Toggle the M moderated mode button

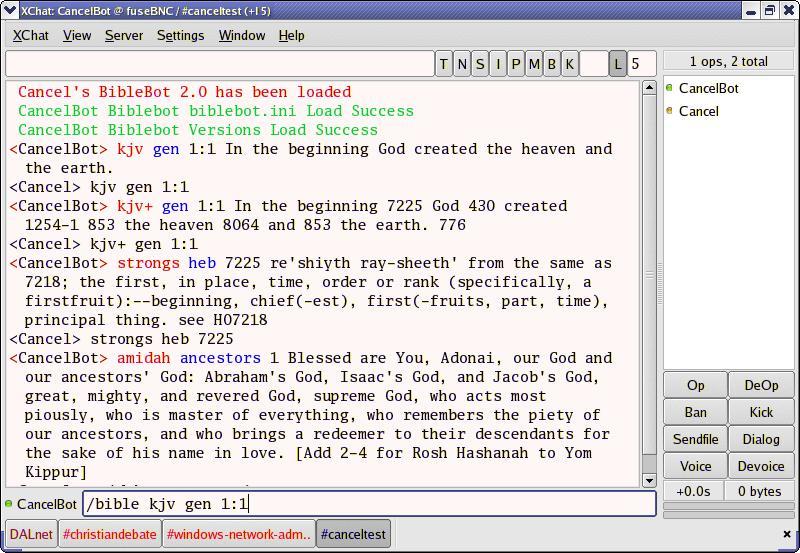(534, 64)
